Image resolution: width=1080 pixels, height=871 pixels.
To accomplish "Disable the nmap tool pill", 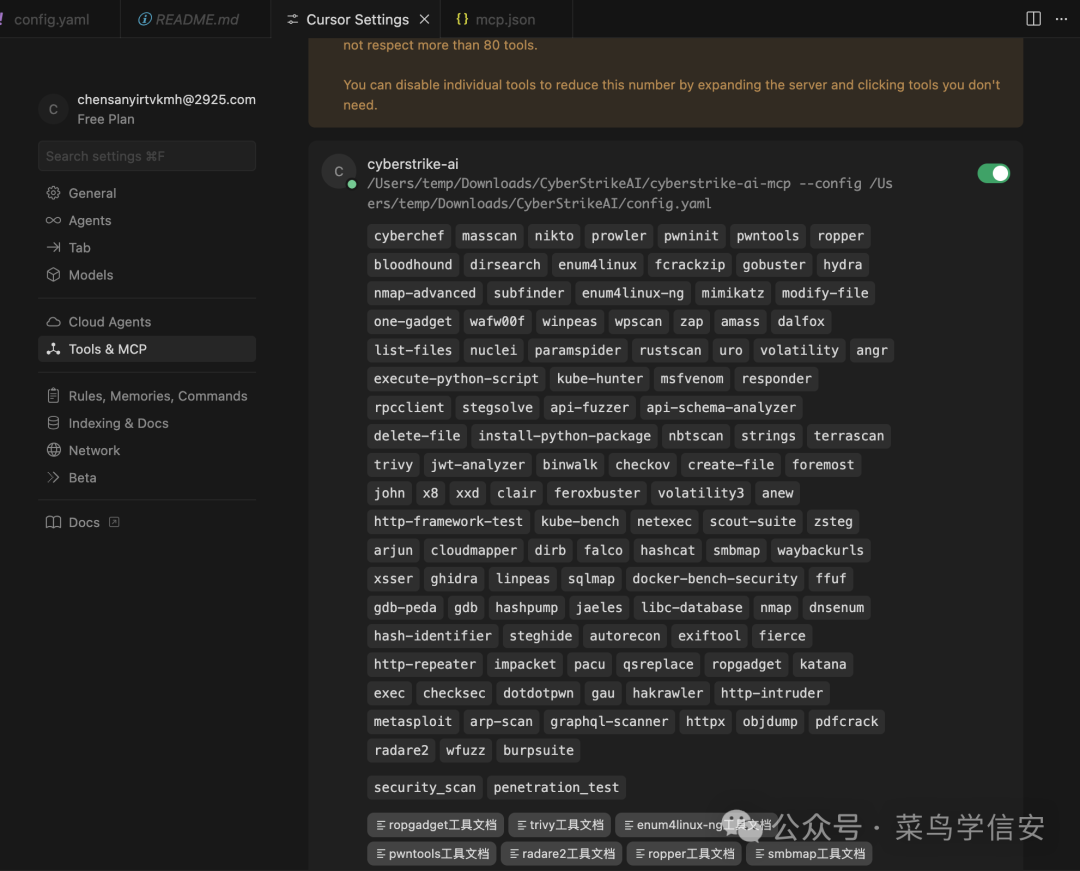I will coord(775,607).
